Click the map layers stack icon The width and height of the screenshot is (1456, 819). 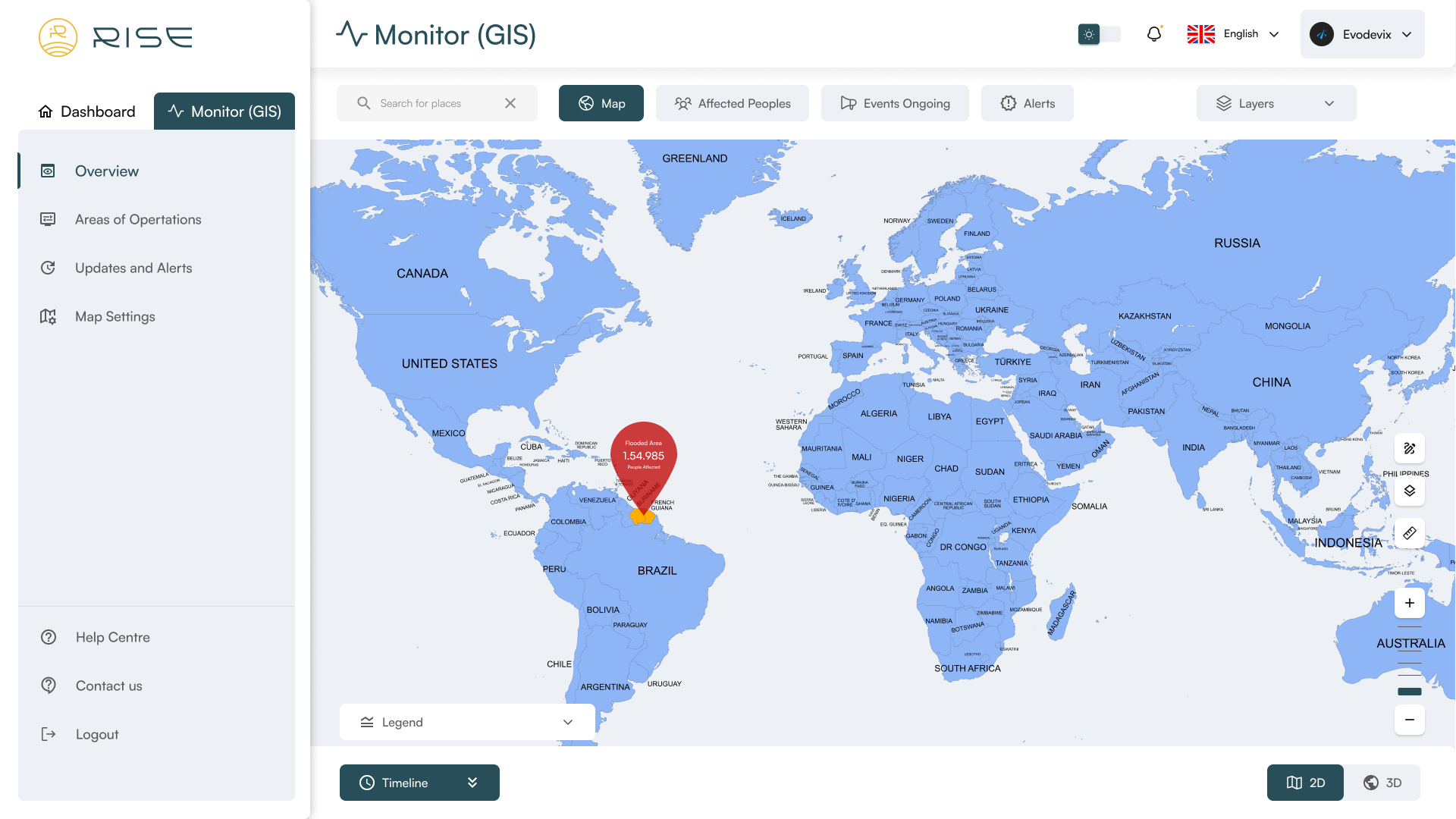(x=1409, y=491)
